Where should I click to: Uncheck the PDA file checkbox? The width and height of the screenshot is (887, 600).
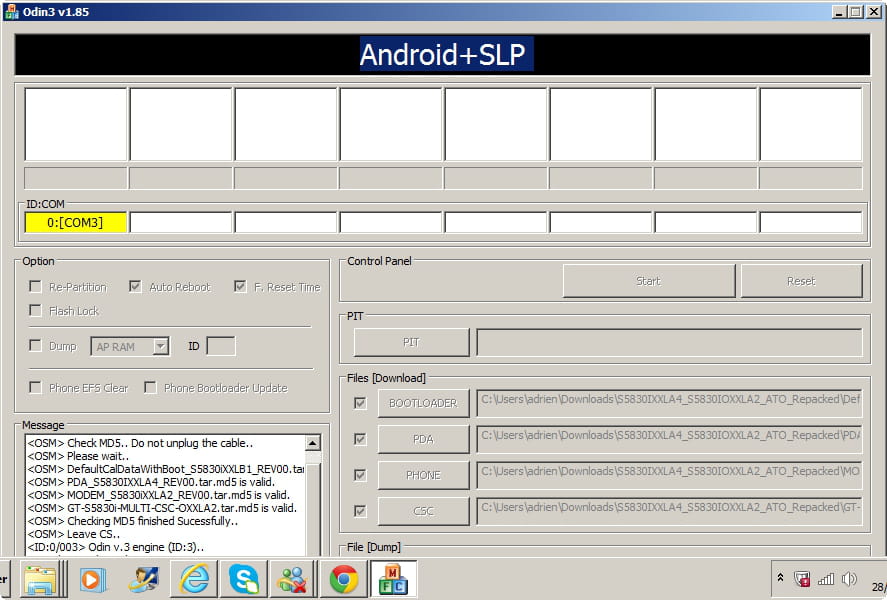click(360, 439)
